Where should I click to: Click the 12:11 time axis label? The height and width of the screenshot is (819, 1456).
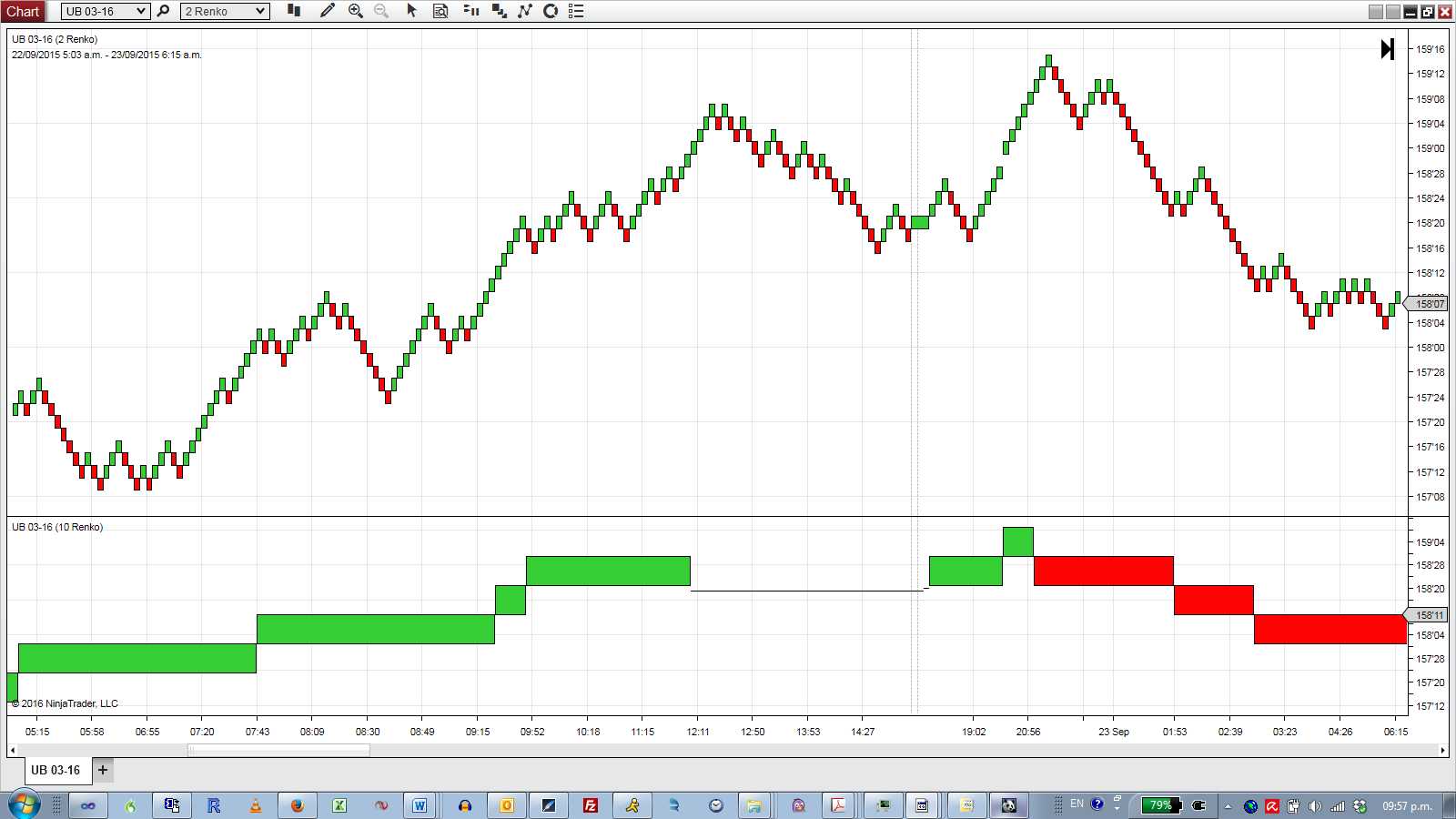[x=698, y=732]
